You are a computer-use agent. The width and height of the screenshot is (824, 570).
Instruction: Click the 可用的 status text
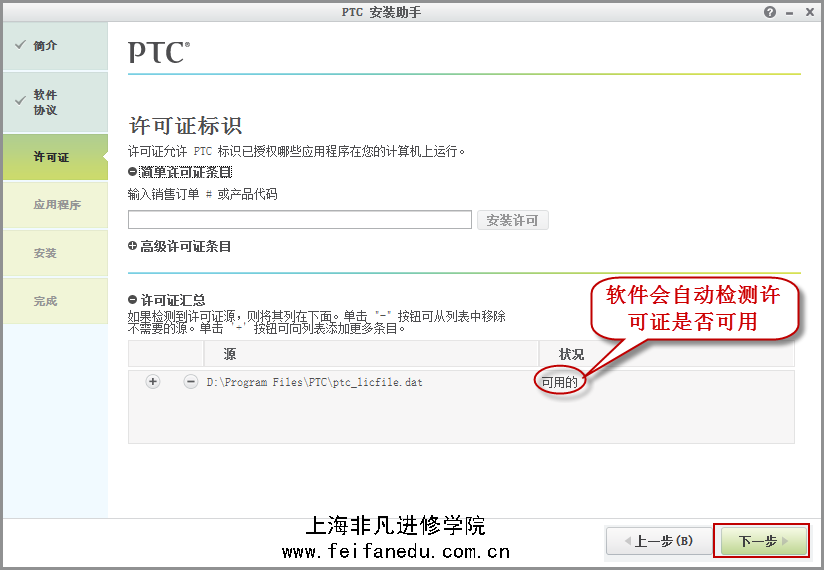pos(560,382)
